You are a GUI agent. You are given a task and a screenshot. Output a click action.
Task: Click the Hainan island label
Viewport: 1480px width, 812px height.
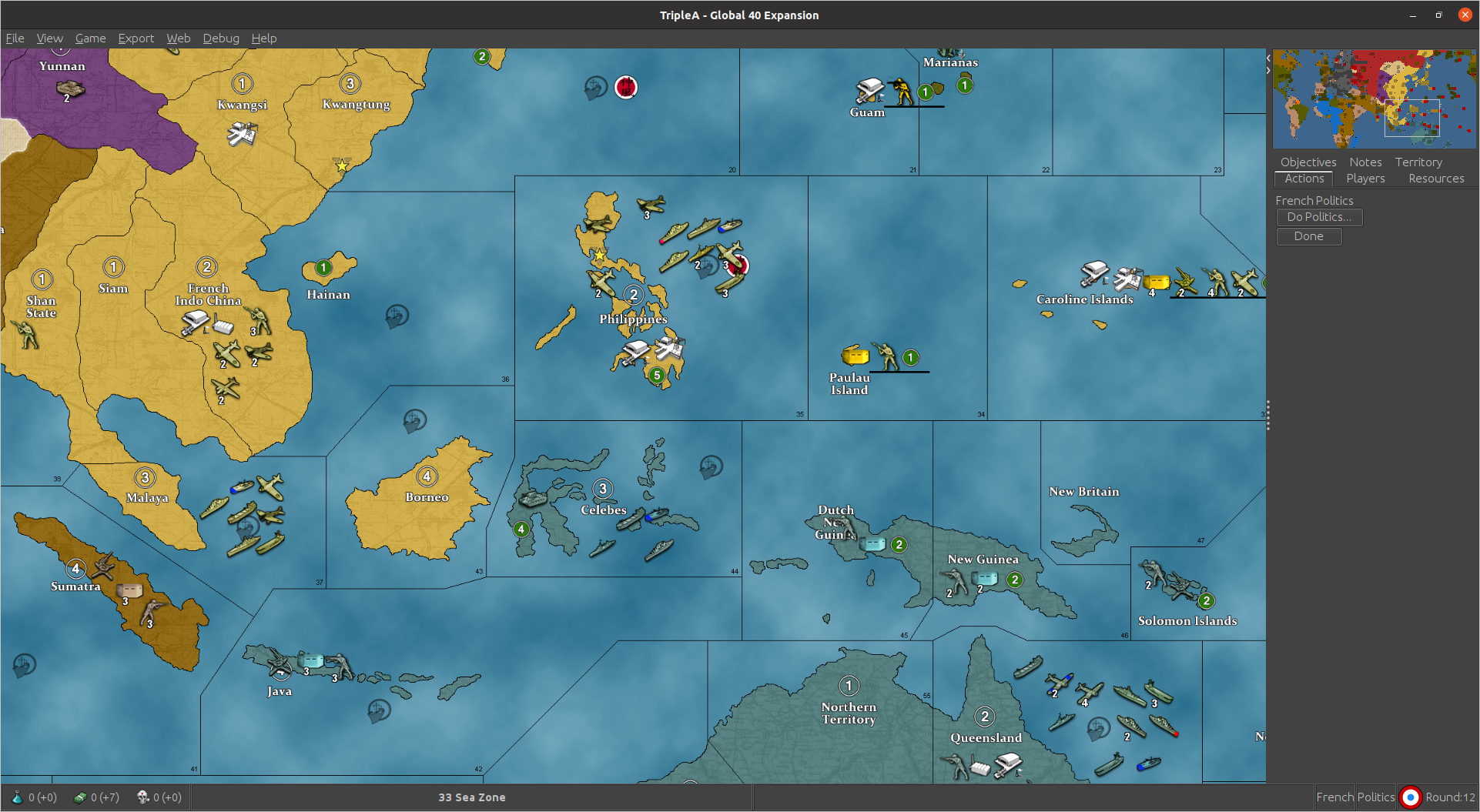click(x=328, y=295)
